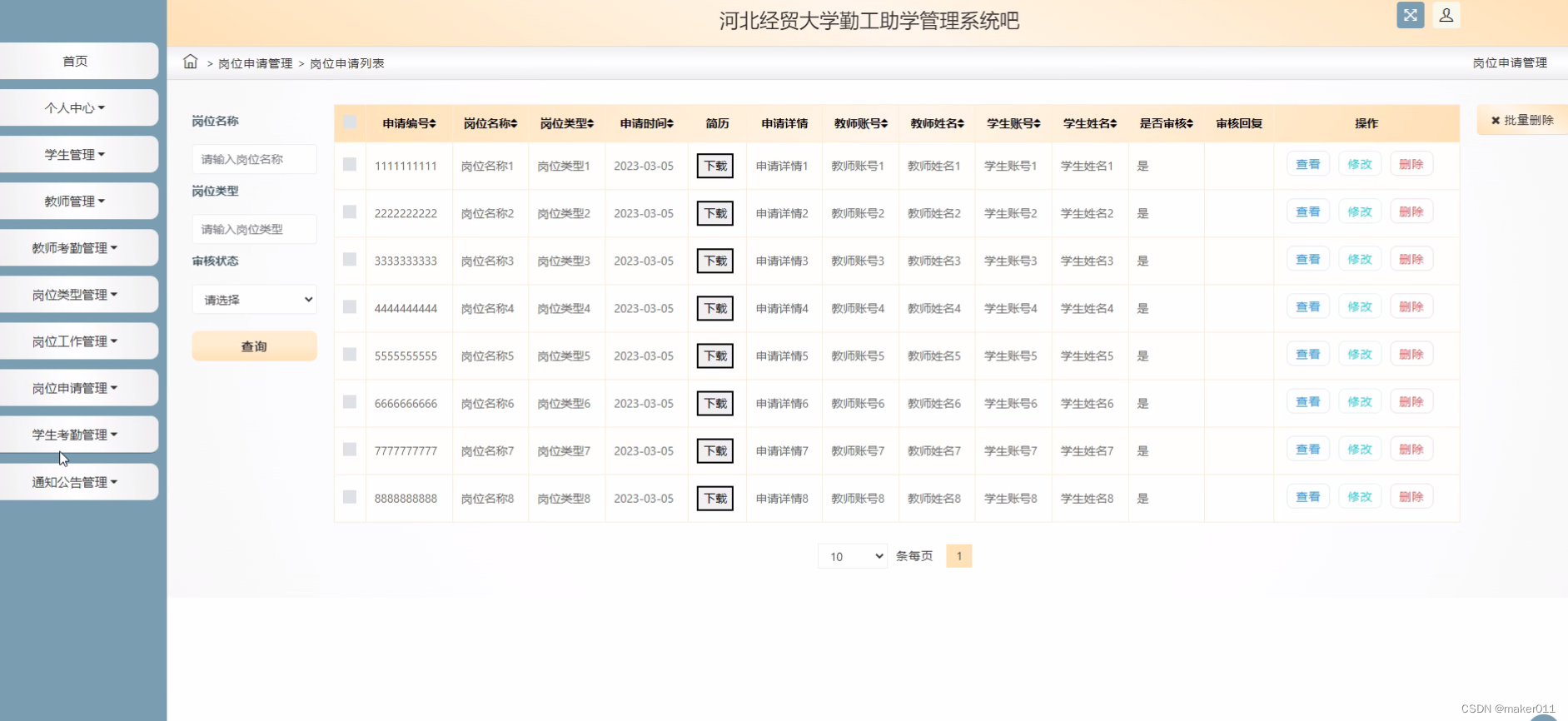Viewport: 1568px width, 721px height.
Task: Click 查看 for row 3333333333
Action: click(1308, 259)
